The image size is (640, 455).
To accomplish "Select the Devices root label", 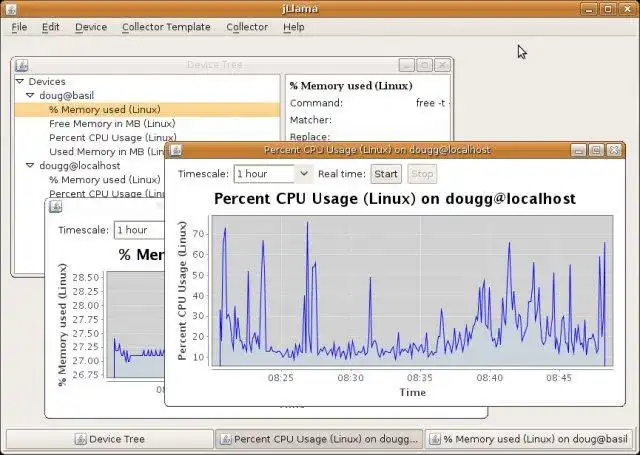I will [47, 82].
